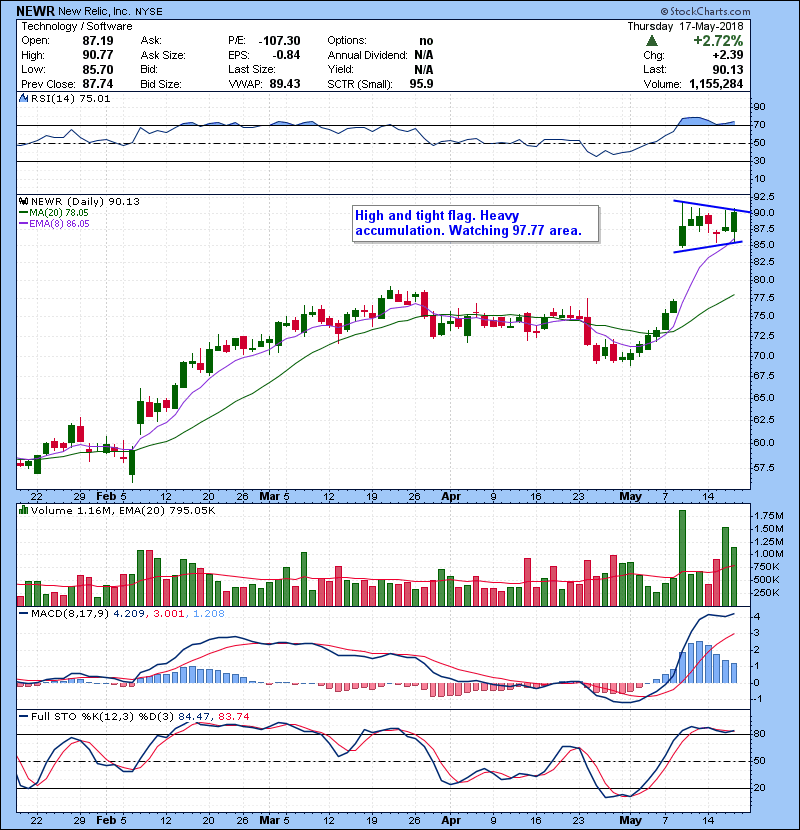Select the green MA(20) legend line swatch
The width and height of the screenshot is (800, 830).
[23, 213]
